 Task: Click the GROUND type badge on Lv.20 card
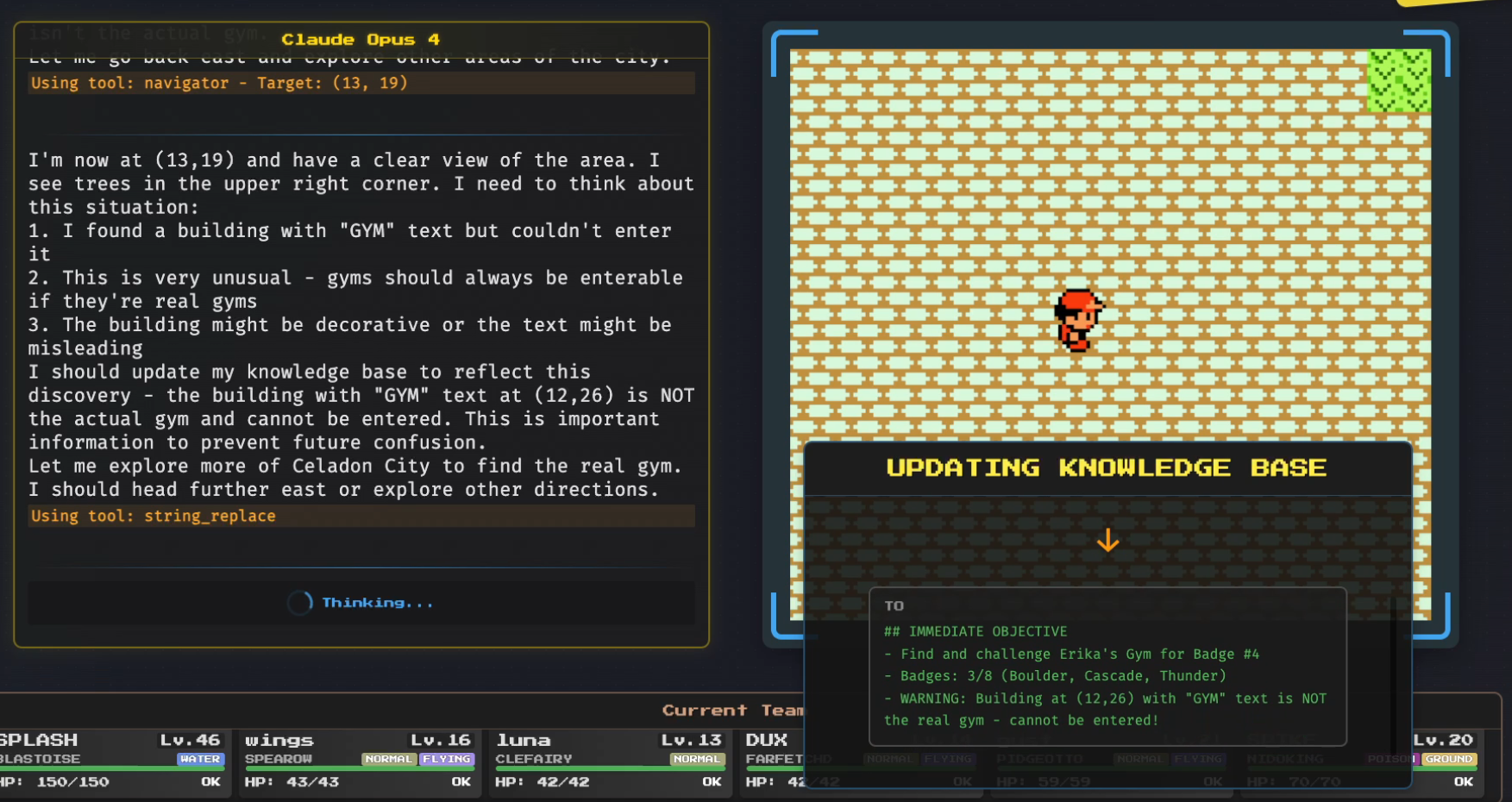tap(1449, 759)
